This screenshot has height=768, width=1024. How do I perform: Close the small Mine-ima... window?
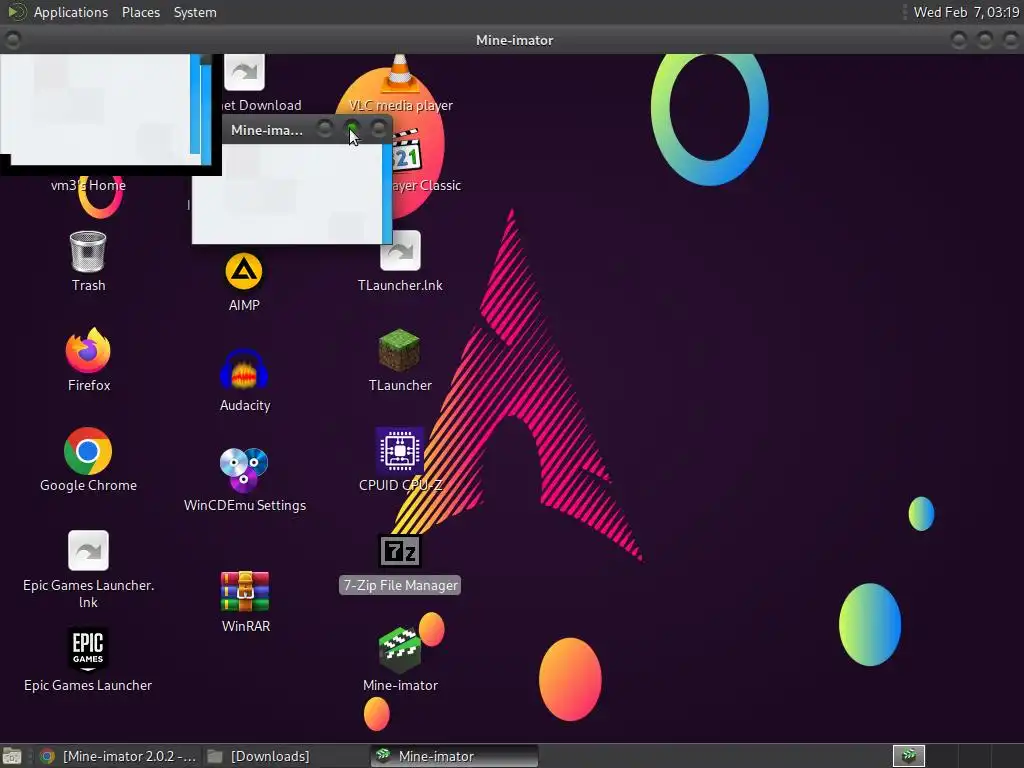click(x=379, y=129)
